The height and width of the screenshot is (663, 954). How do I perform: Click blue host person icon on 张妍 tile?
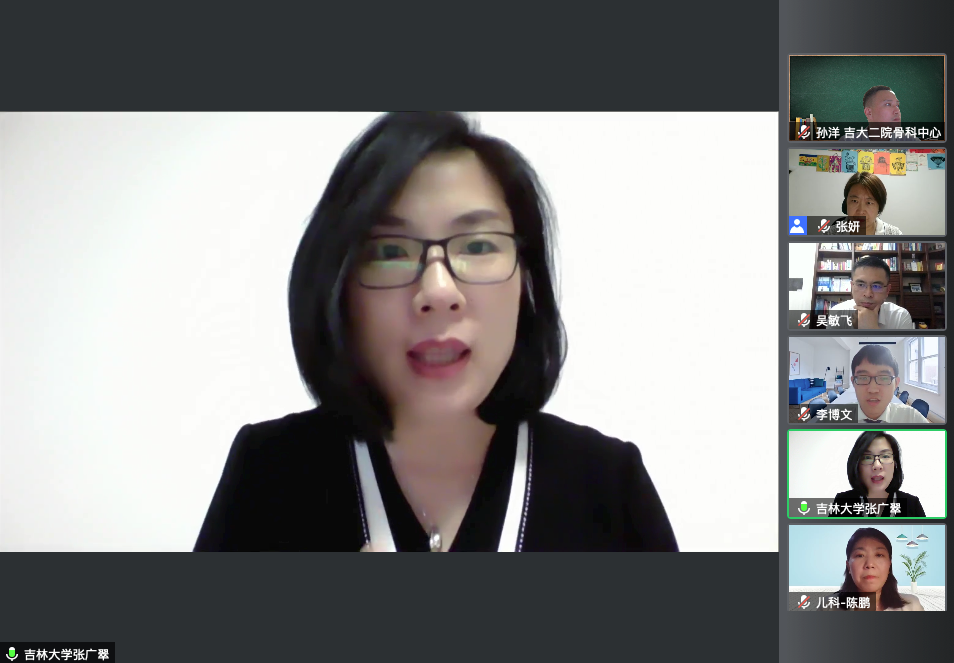(x=798, y=226)
